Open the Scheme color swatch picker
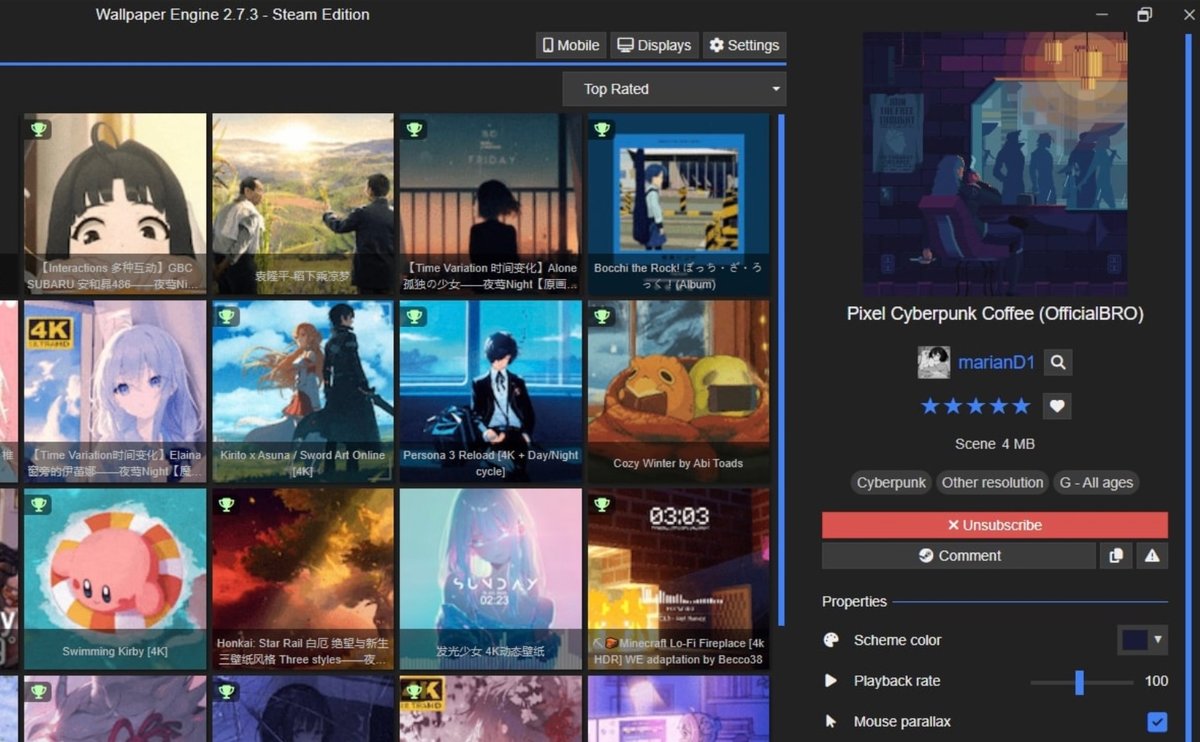The height and width of the screenshot is (742, 1200). click(x=1142, y=640)
